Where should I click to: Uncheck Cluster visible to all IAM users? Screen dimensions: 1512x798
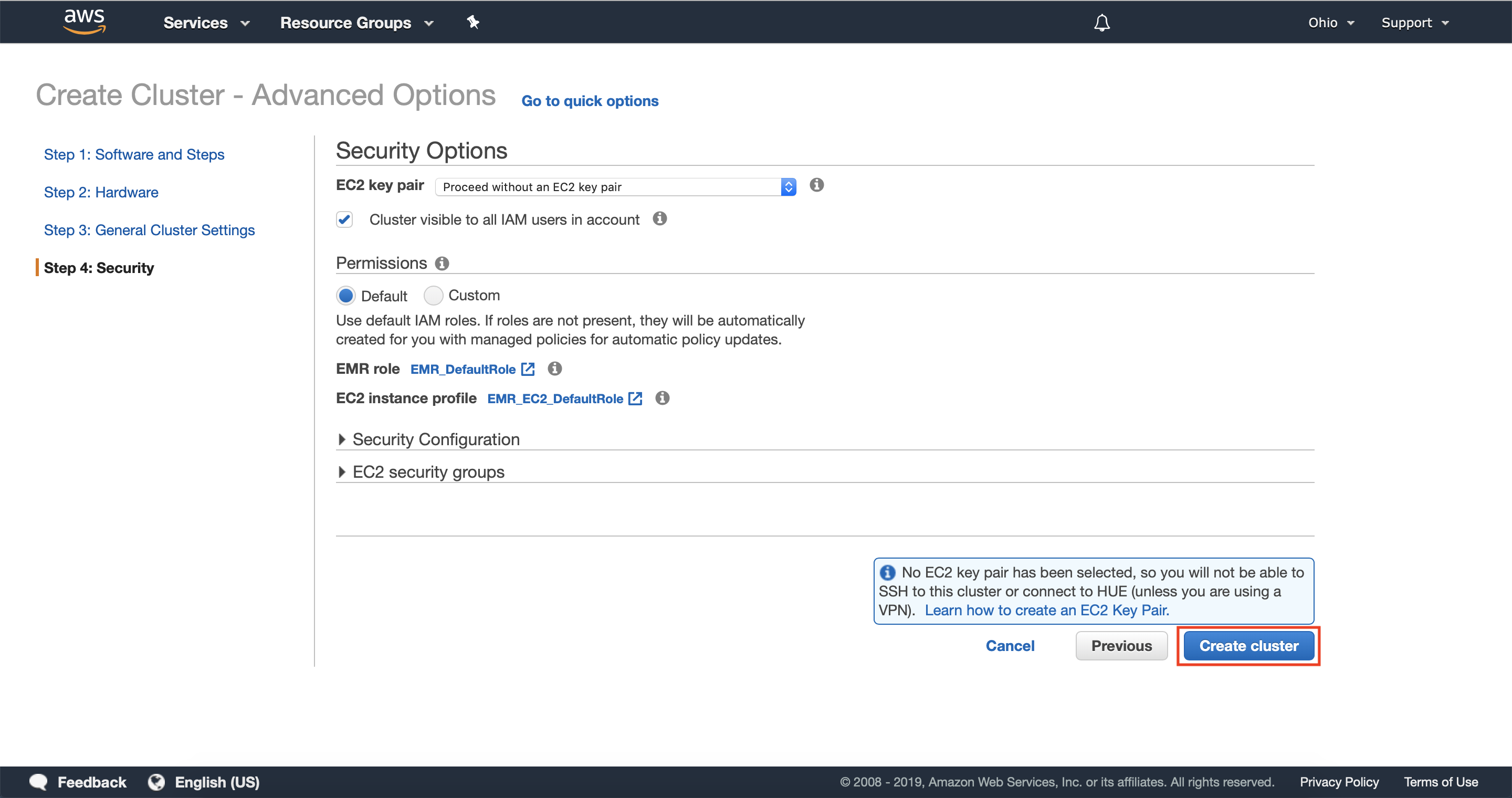(x=344, y=219)
